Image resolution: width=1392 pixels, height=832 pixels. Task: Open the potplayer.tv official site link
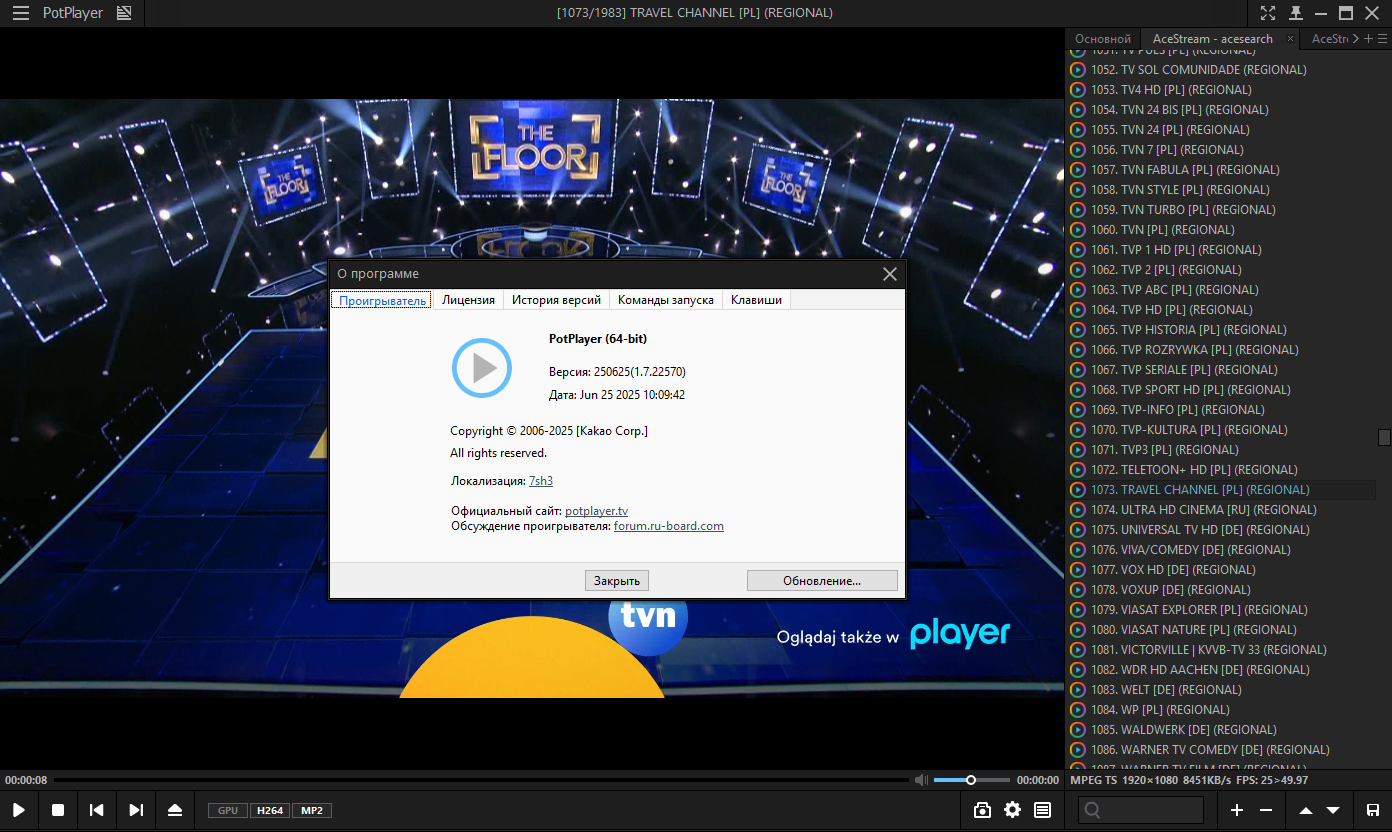[596, 511]
